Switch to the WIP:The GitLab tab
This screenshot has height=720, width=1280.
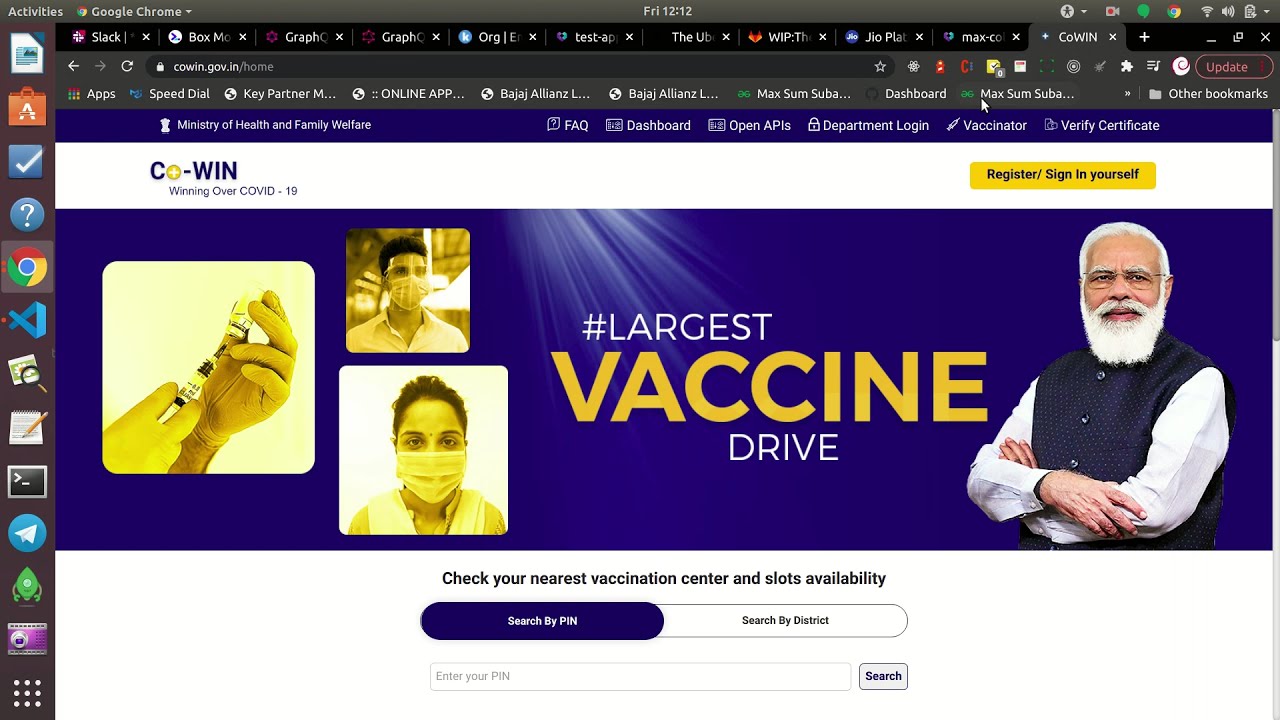tap(789, 37)
